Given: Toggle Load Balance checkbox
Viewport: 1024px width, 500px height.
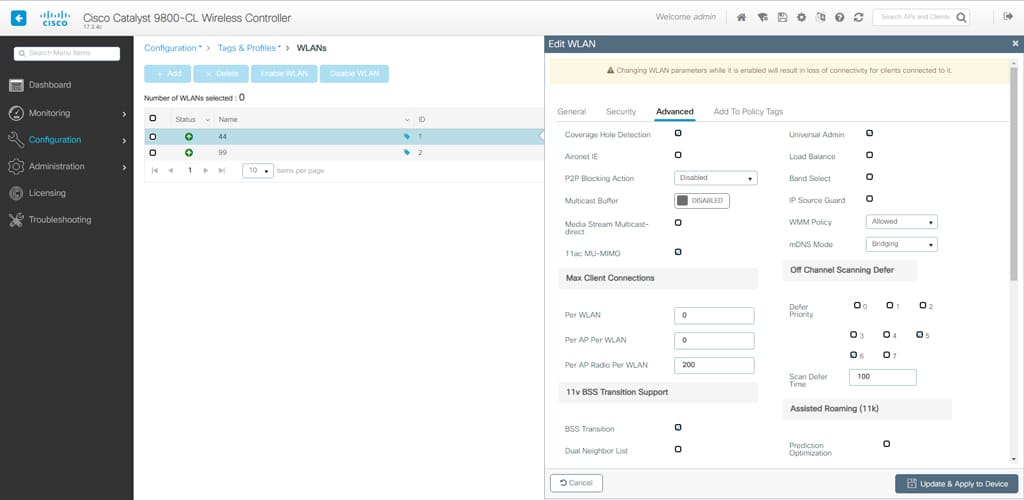Looking at the screenshot, I should (869, 155).
